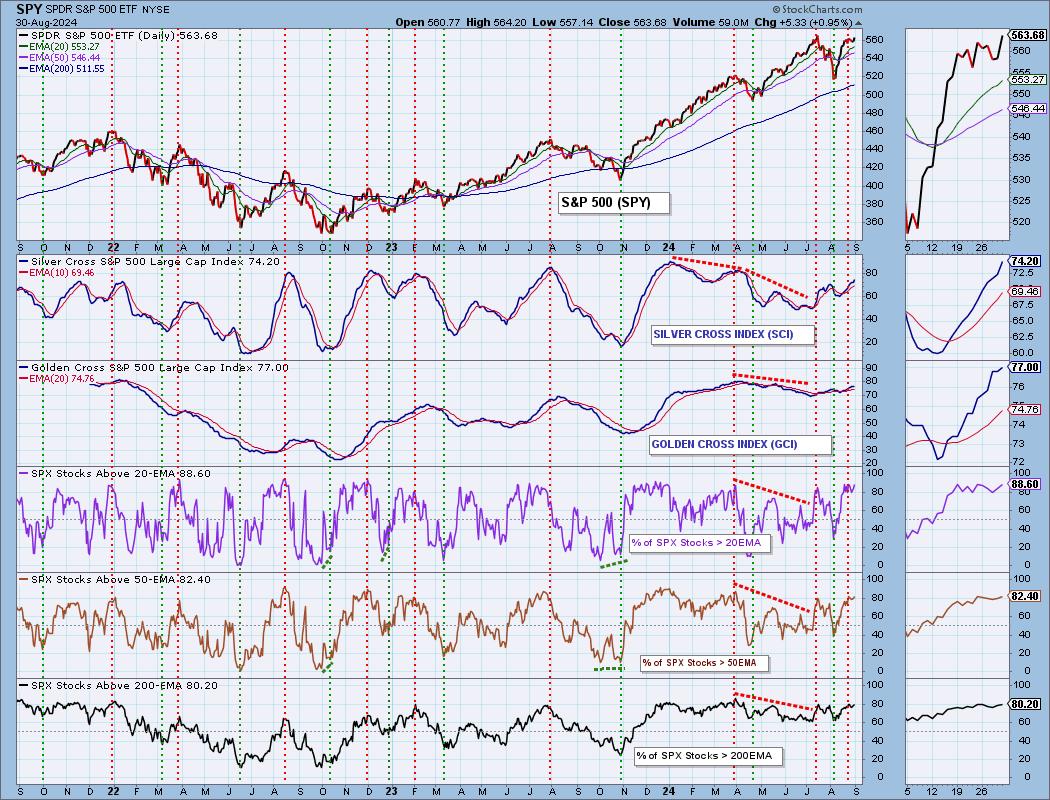The height and width of the screenshot is (800, 1050).
Task: Click the 525 label in the zoomed price panel
Action: click(1021, 200)
